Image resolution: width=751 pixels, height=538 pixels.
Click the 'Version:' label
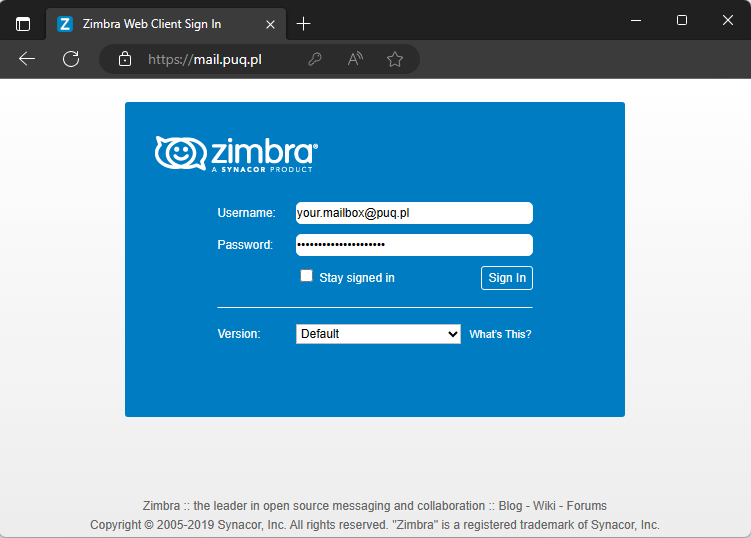[x=239, y=334]
